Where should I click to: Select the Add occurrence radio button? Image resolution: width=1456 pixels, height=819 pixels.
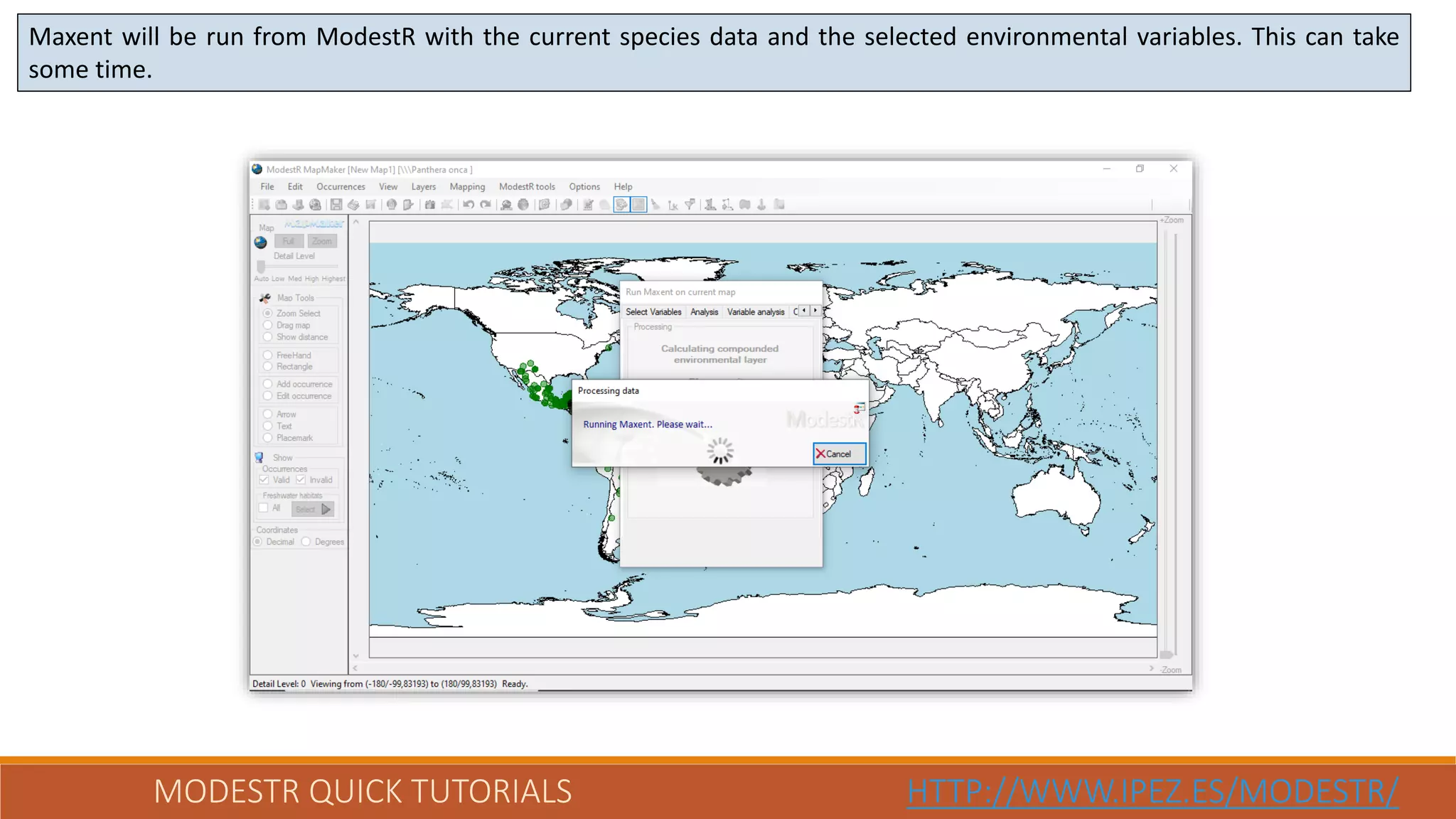click(268, 384)
